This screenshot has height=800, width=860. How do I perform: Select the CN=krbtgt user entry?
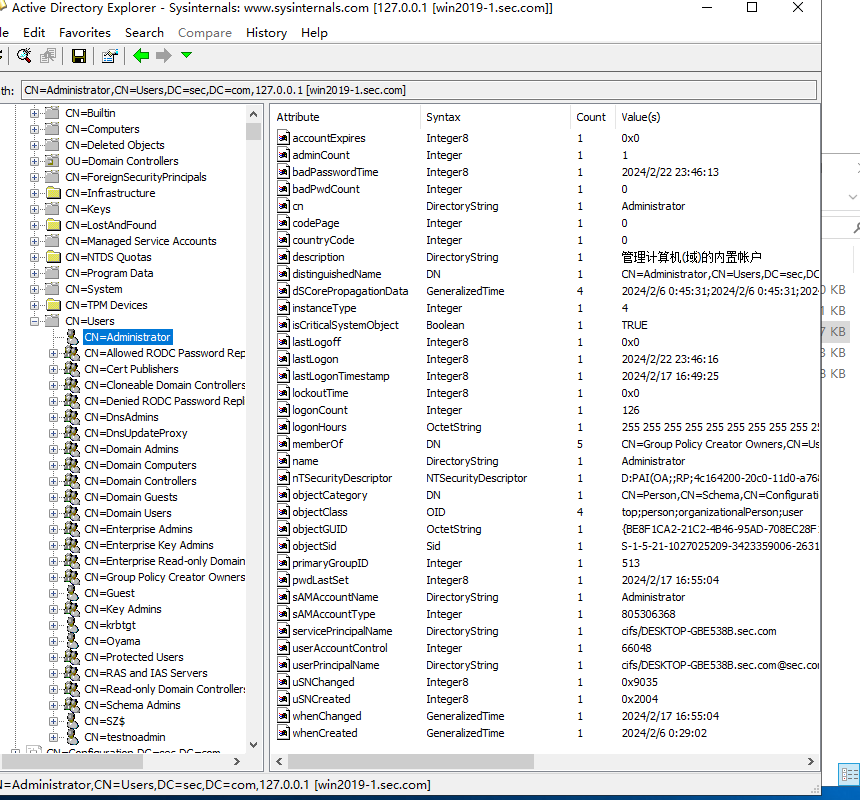[112, 625]
